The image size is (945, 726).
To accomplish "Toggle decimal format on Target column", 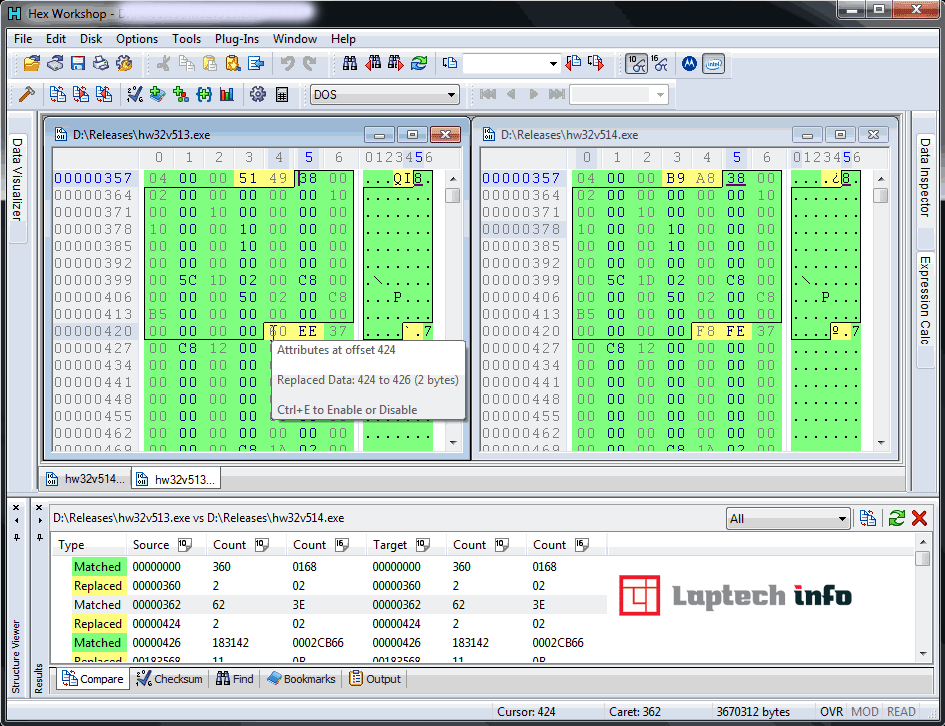I will (x=422, y=545).
